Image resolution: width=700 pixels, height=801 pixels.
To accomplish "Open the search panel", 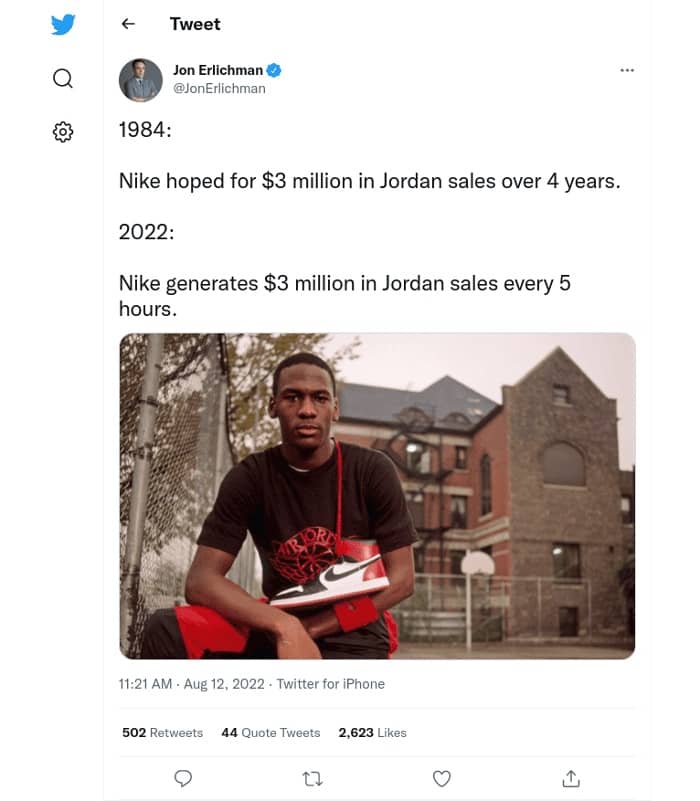I will [63, 77].
